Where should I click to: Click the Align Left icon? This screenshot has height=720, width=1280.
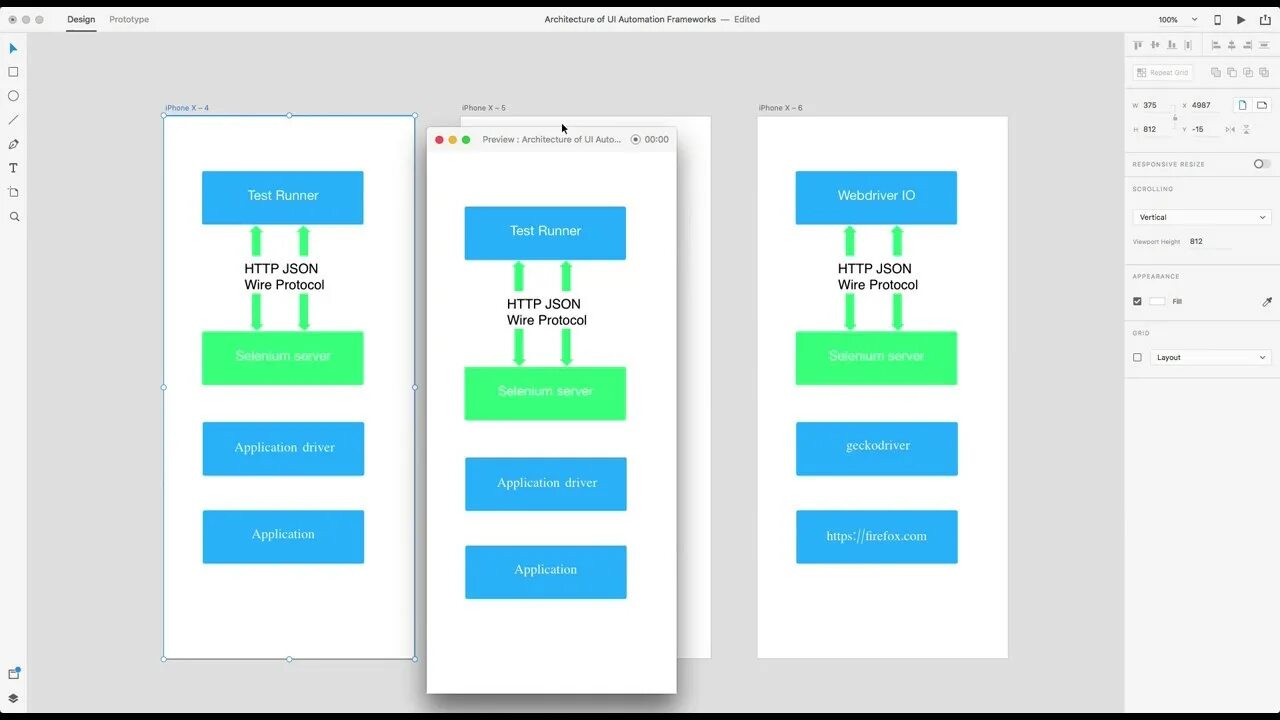(1216, 45)
